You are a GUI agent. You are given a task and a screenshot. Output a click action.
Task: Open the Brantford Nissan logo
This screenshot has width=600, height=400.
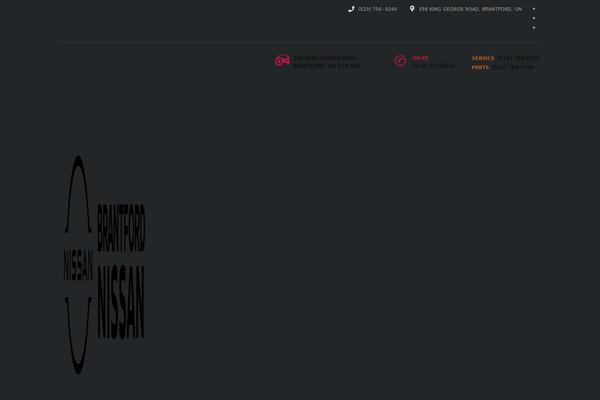(x=104, y=265)
